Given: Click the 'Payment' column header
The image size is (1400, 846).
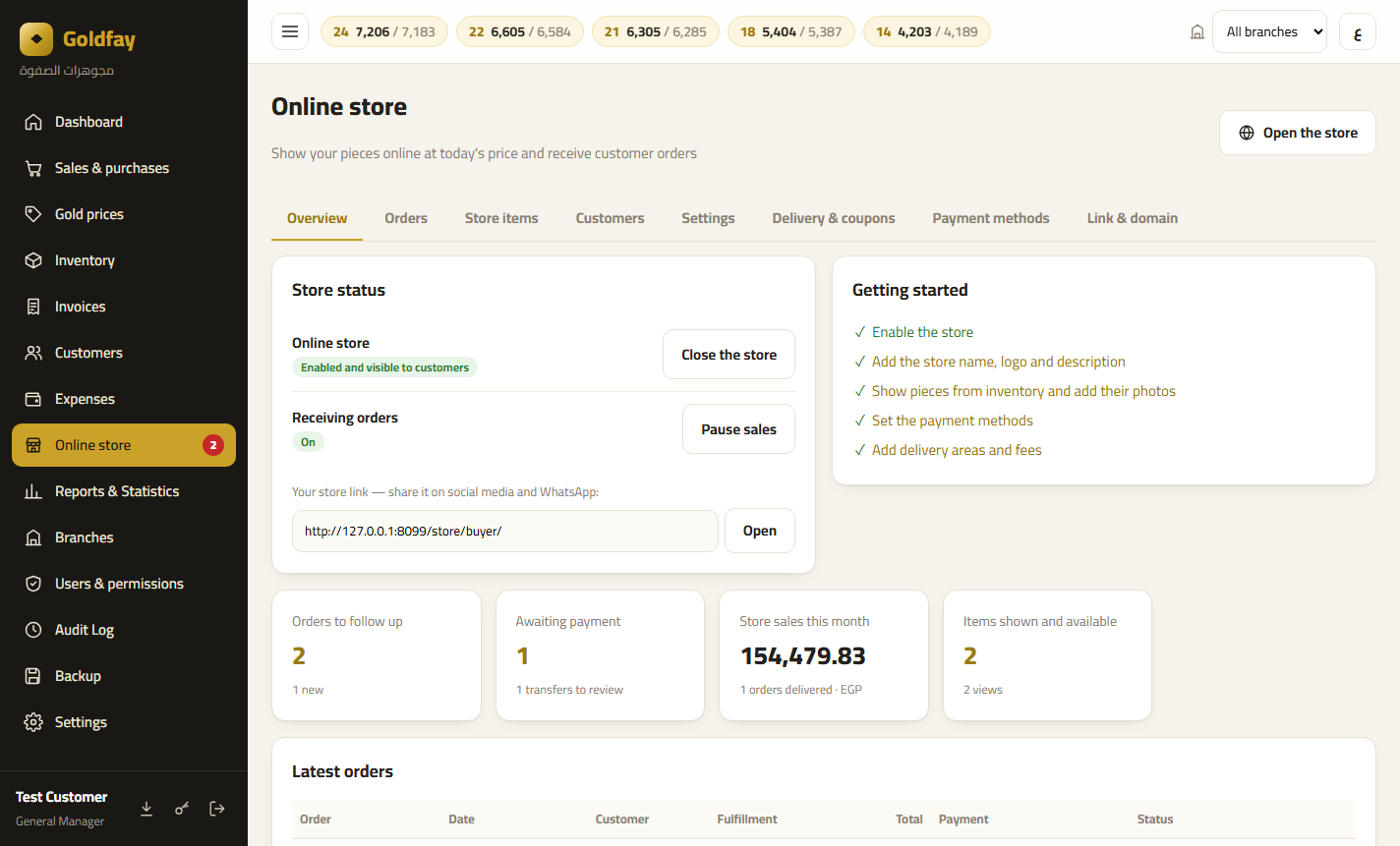Looking at the screenshot, I should click(963, 819).
